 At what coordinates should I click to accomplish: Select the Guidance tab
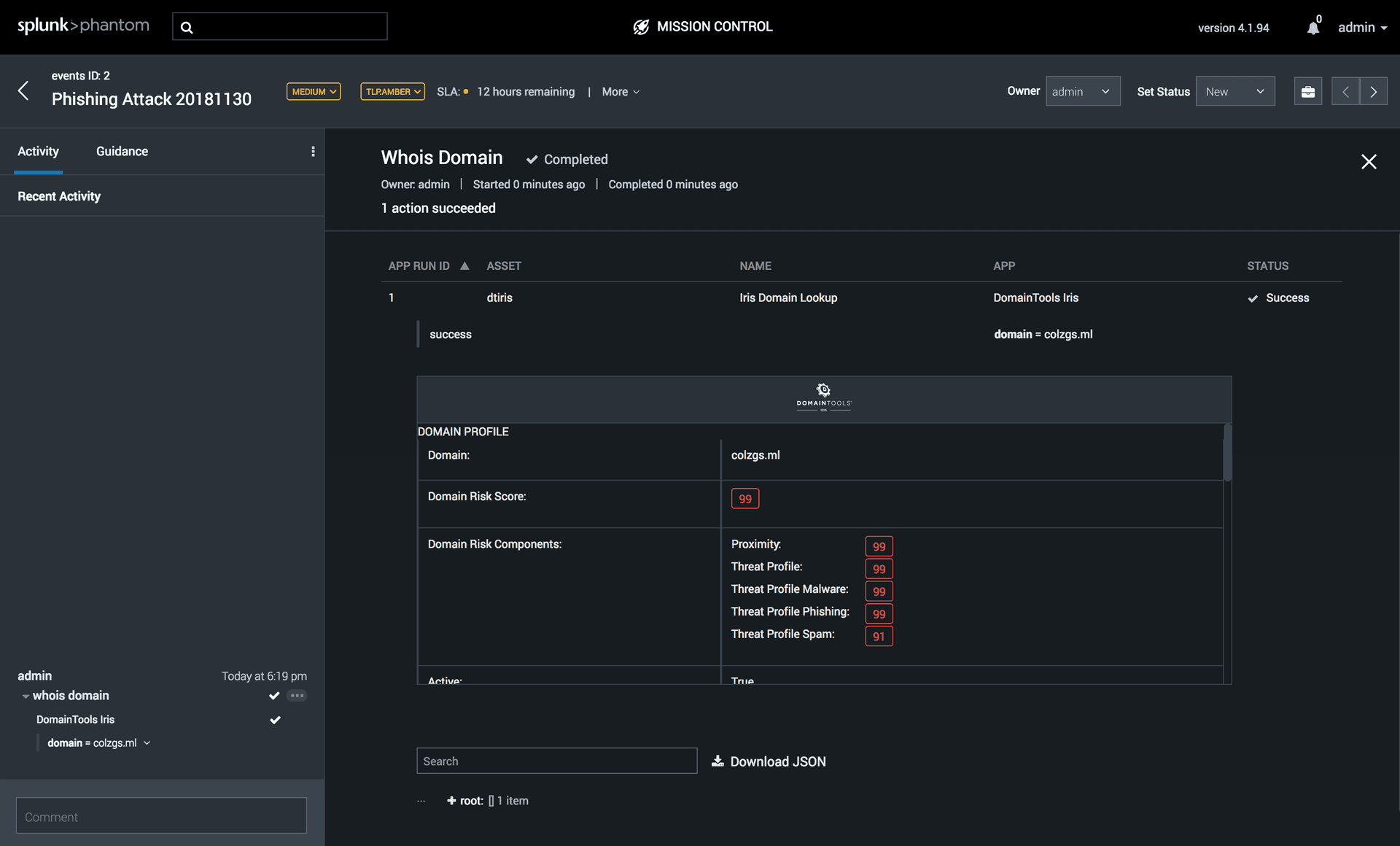point(121,151)
